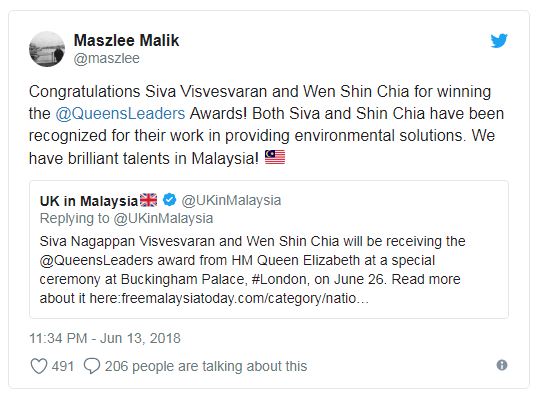Open replies via the speech bubble icon
The image size is (541, 399).
coord(92,366)
